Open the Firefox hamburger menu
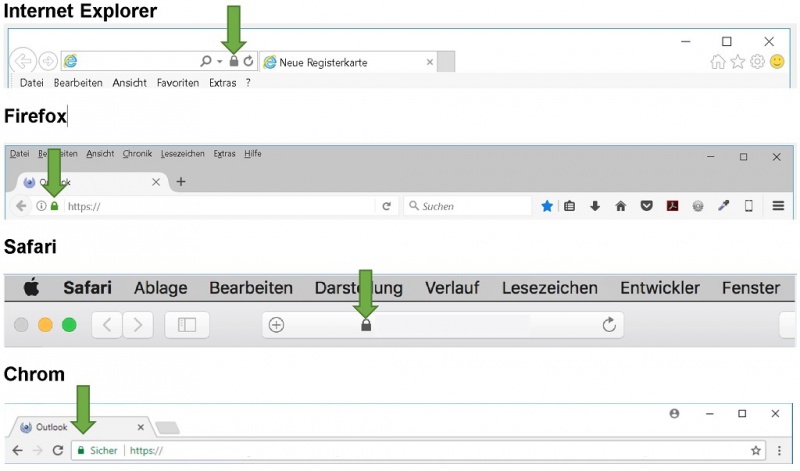Viewport: 800px width, 471px height. (x=778, y=206)
